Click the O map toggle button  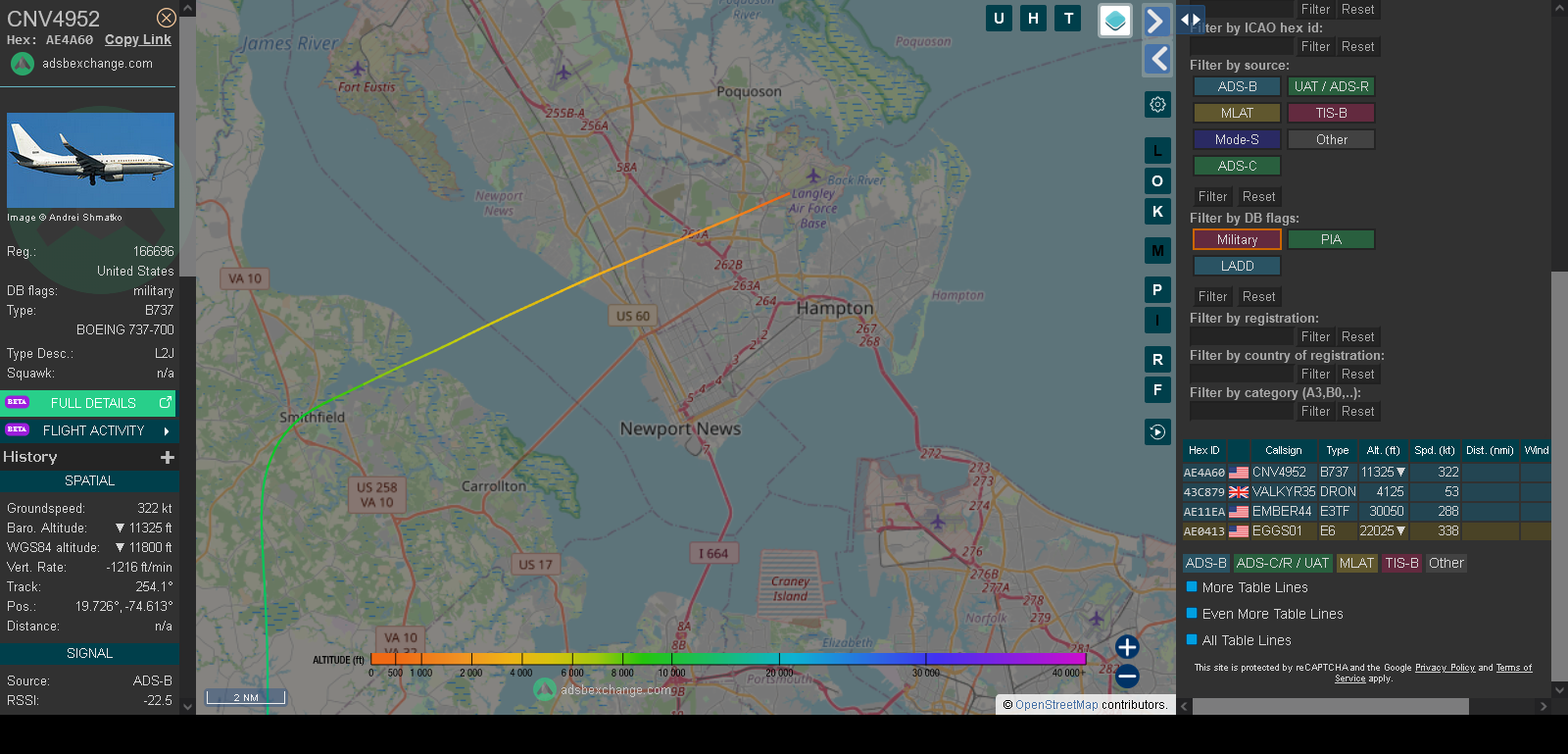click(x=1157, y=180)
